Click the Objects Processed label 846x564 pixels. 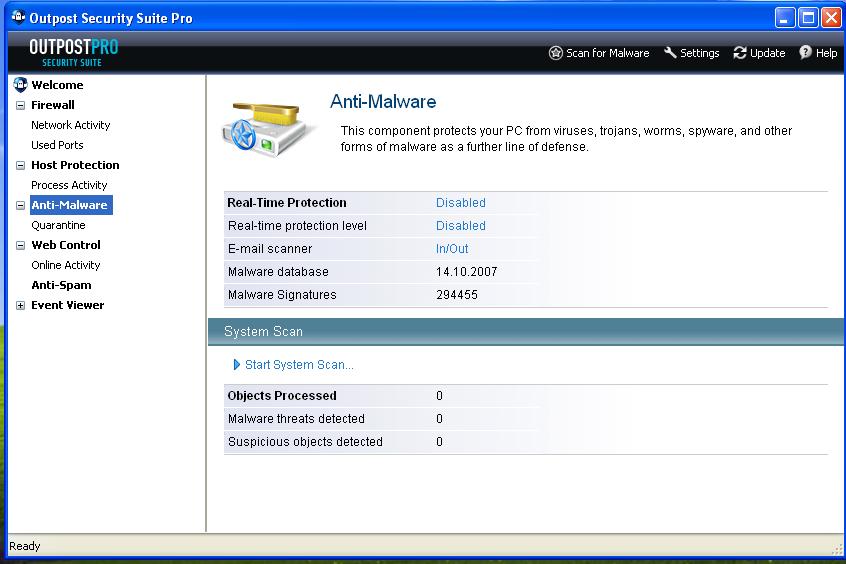point(282,396)
